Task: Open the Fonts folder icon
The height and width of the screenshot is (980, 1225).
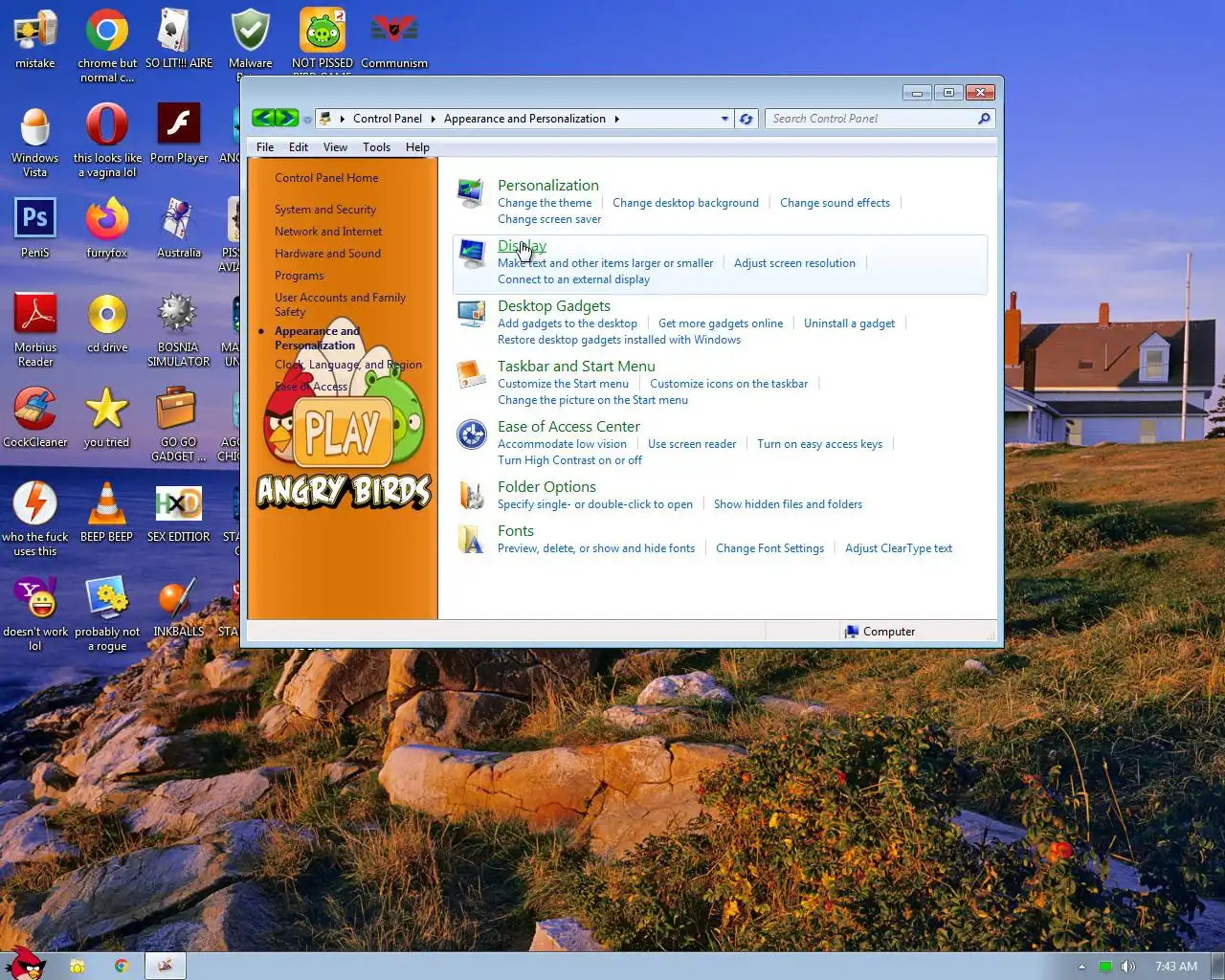Action: coord(470,539)
